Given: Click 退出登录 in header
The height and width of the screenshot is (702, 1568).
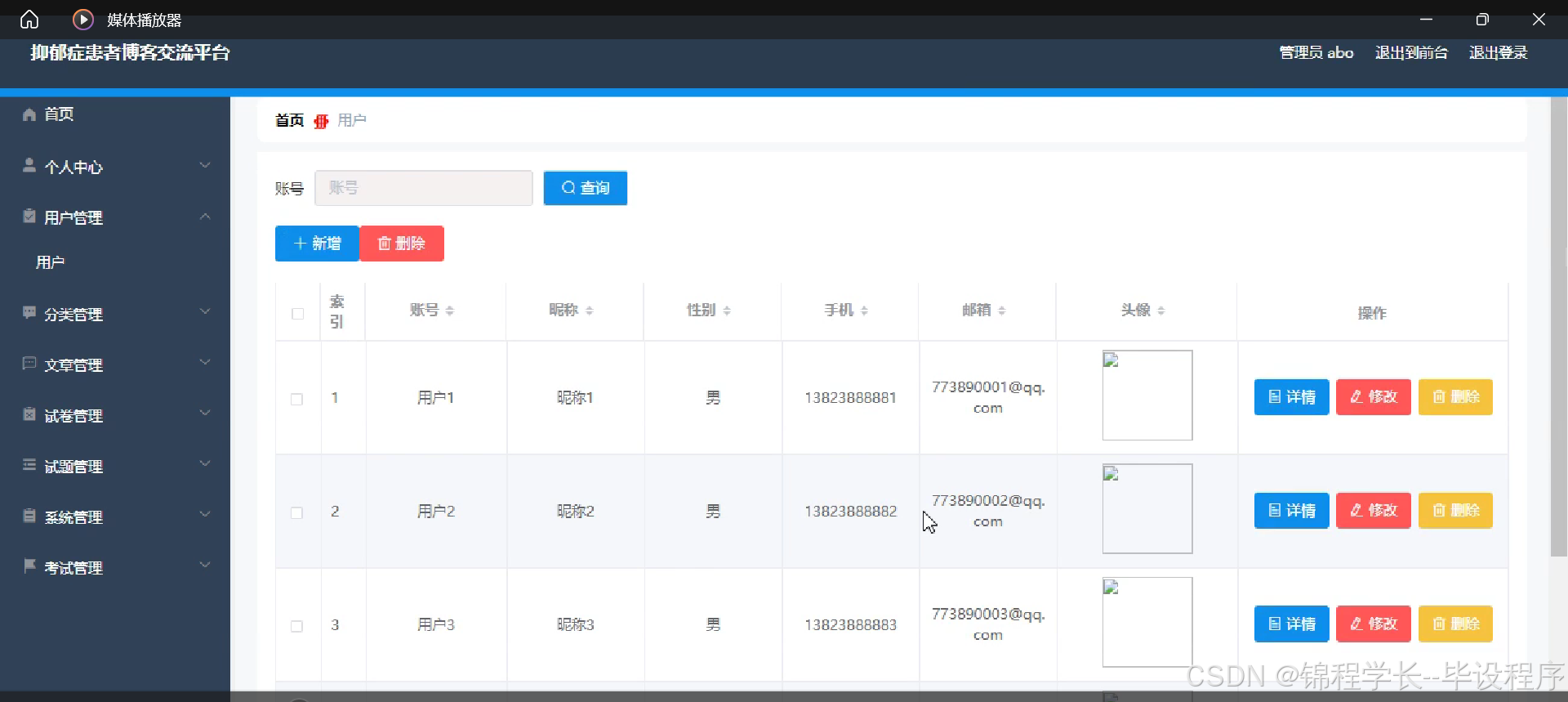Looking at the screenshot, I should [x=1498, y=53].
